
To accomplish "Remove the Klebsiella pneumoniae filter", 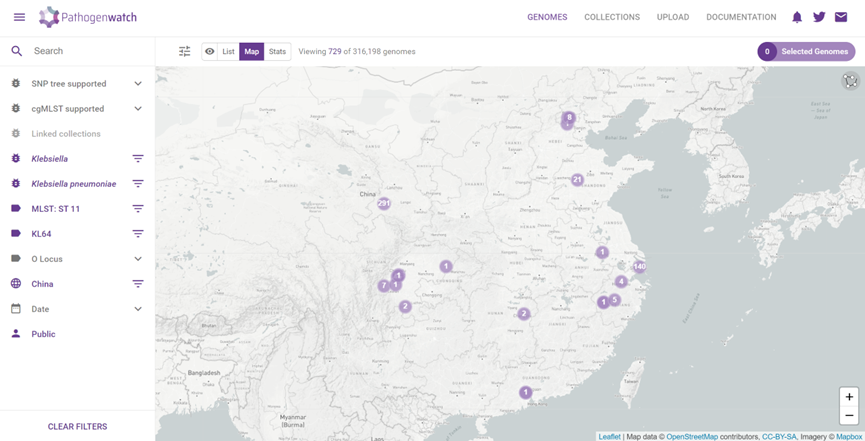I will click(x=138, y=184).
